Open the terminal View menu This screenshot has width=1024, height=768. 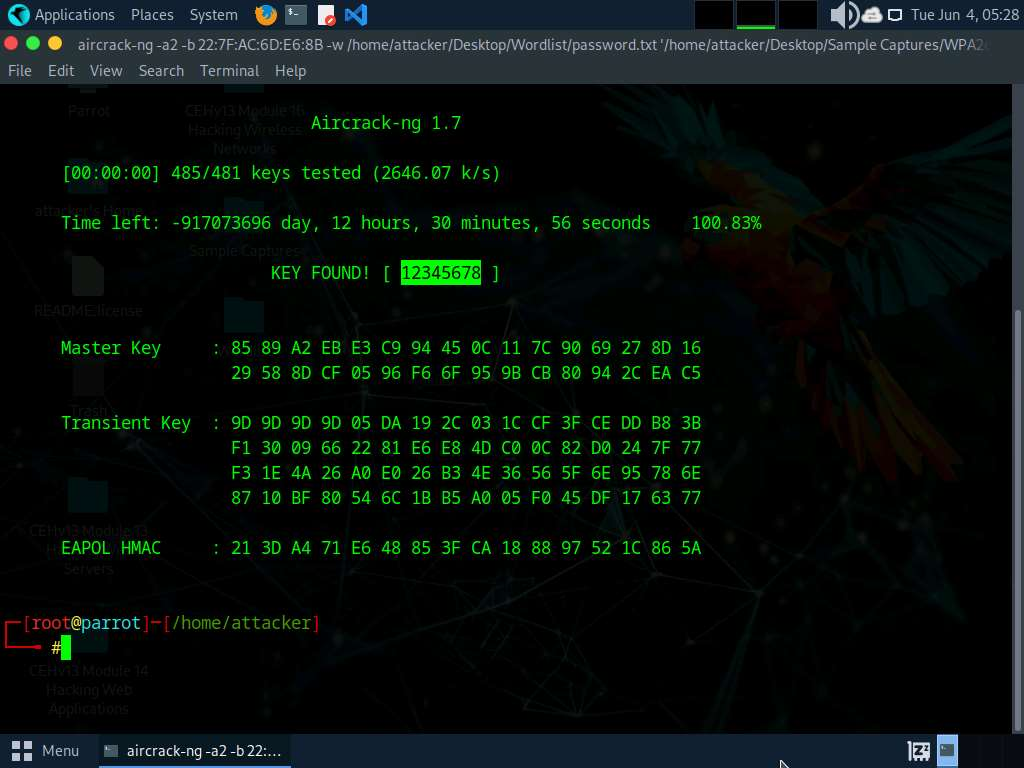coord(106,71)
